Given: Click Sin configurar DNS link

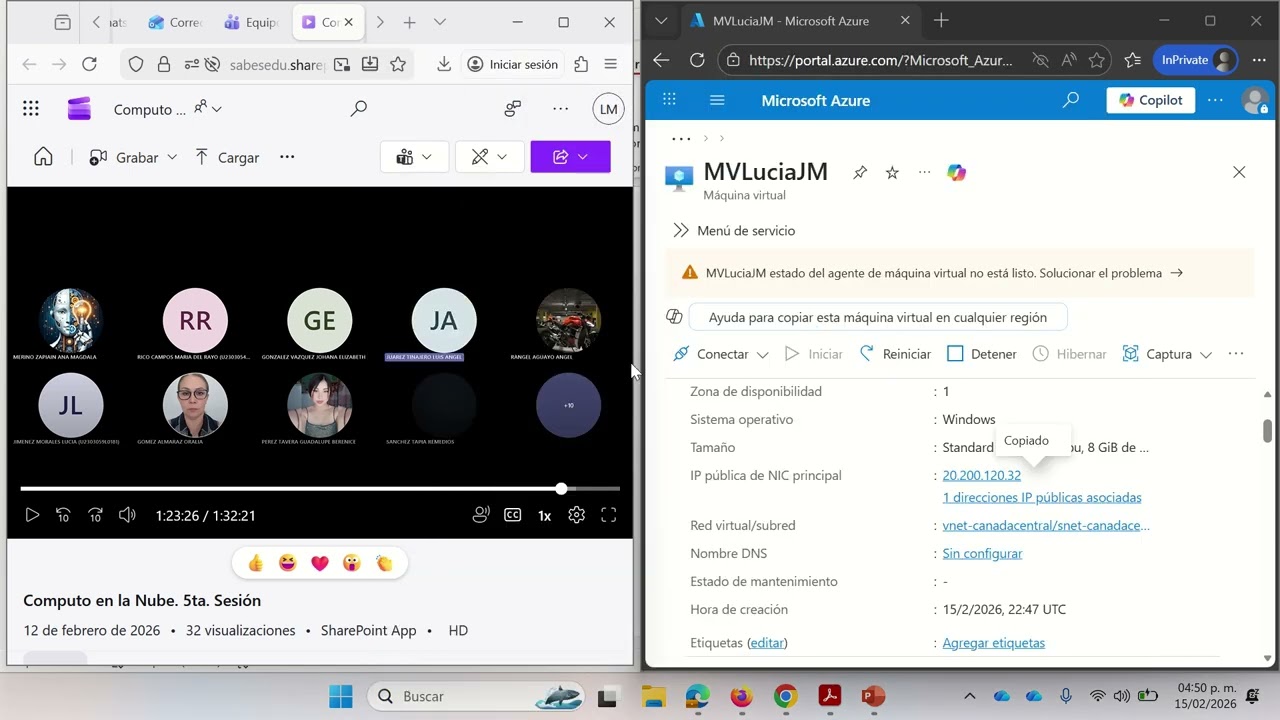Looking at the screenshot, I should pyautogui.click(x=982, y=554).
